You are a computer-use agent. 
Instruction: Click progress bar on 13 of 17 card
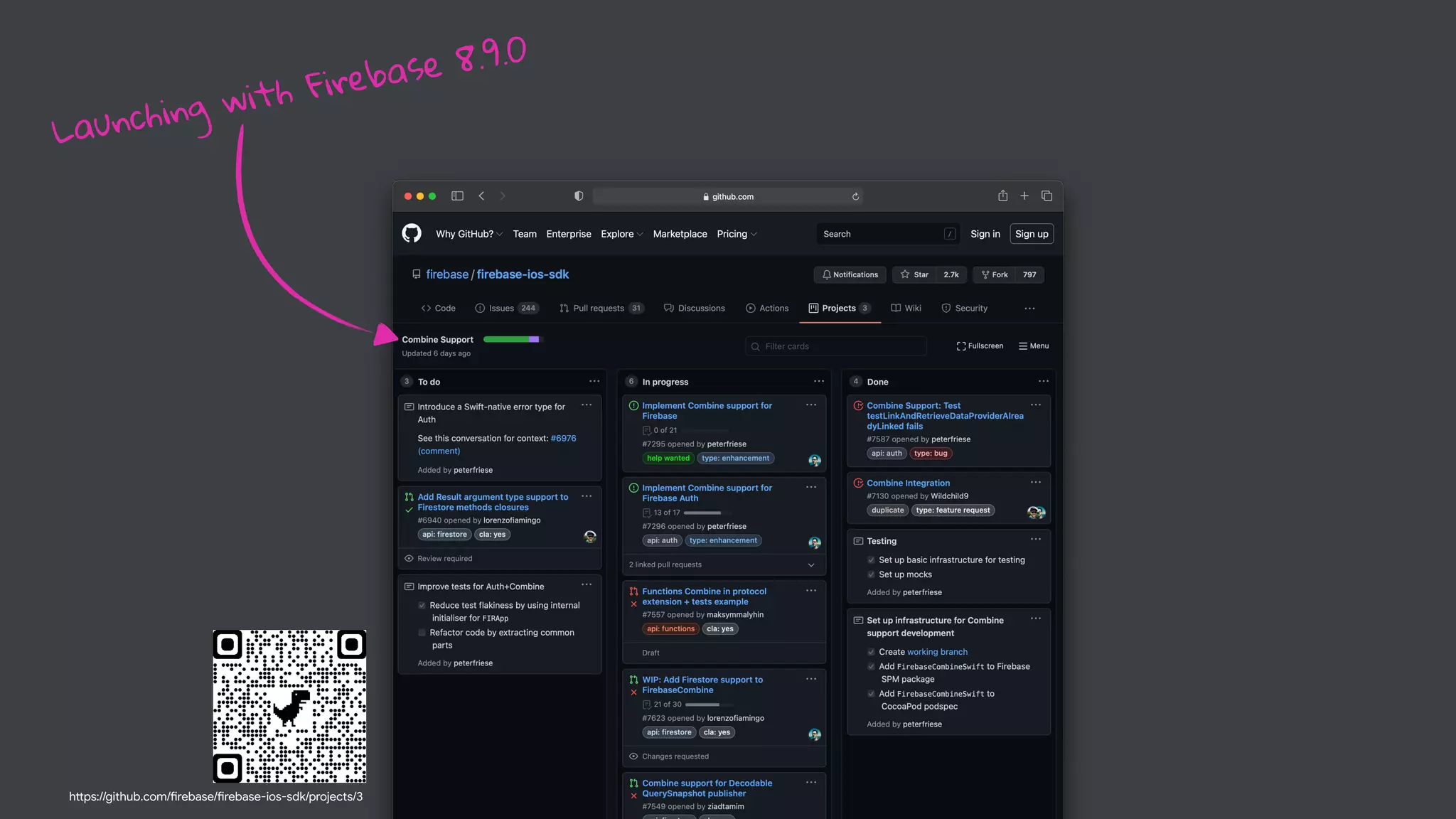pyautogui.click(x=706, y=513)
